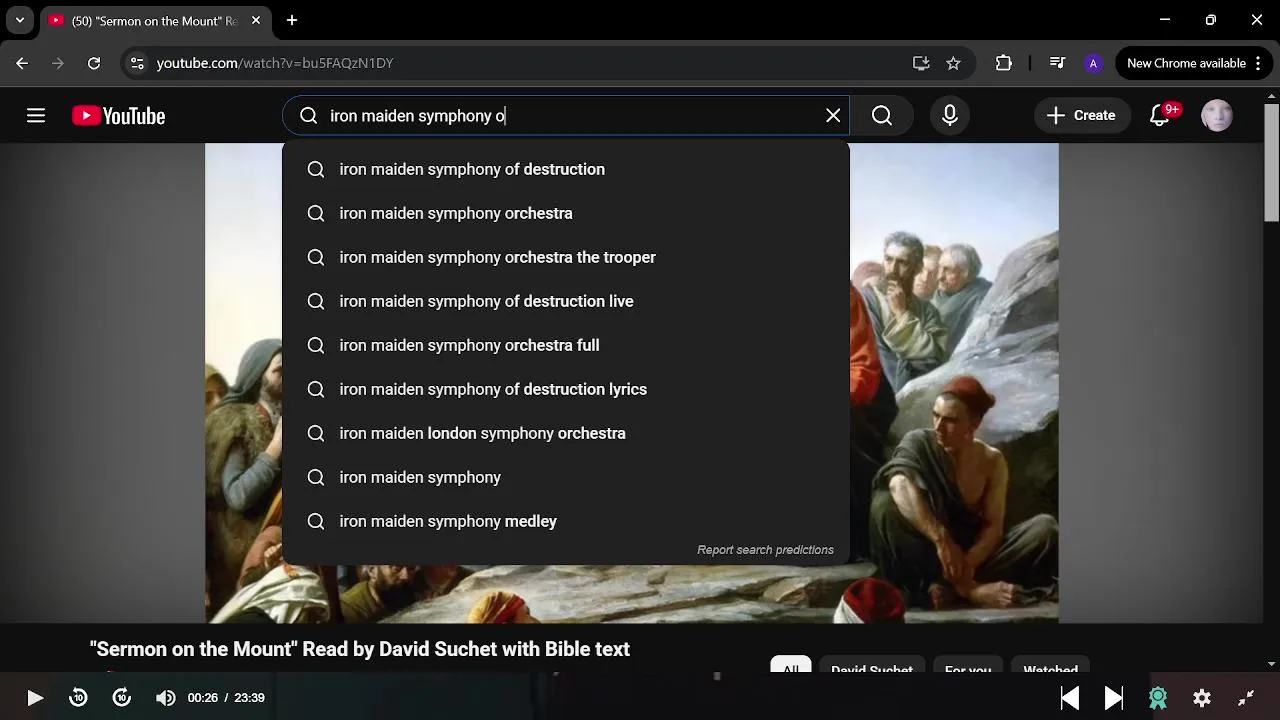Viewport: 1280px width, 720px height.
Task: Pick "iron maiden symphony medley" suggestion
Action: coord(448,521)
